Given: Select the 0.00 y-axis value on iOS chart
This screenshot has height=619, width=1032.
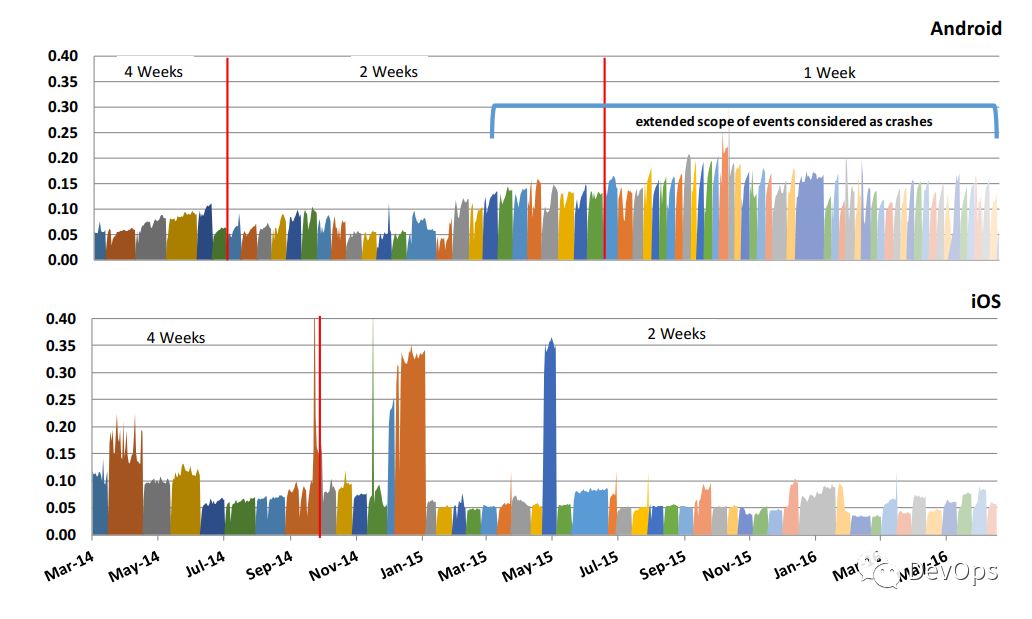Looking at the screenshot, I should 61,535.
